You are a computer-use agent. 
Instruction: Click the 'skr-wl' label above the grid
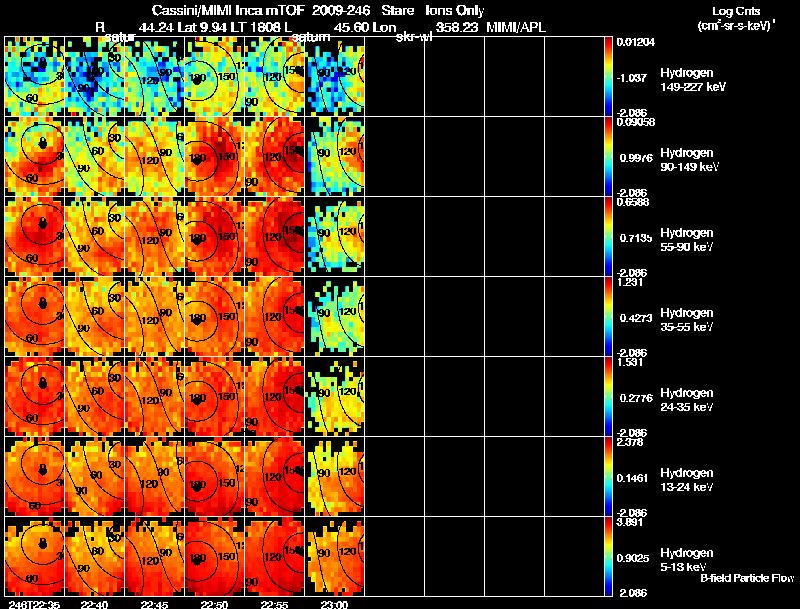tap(414, 37)
